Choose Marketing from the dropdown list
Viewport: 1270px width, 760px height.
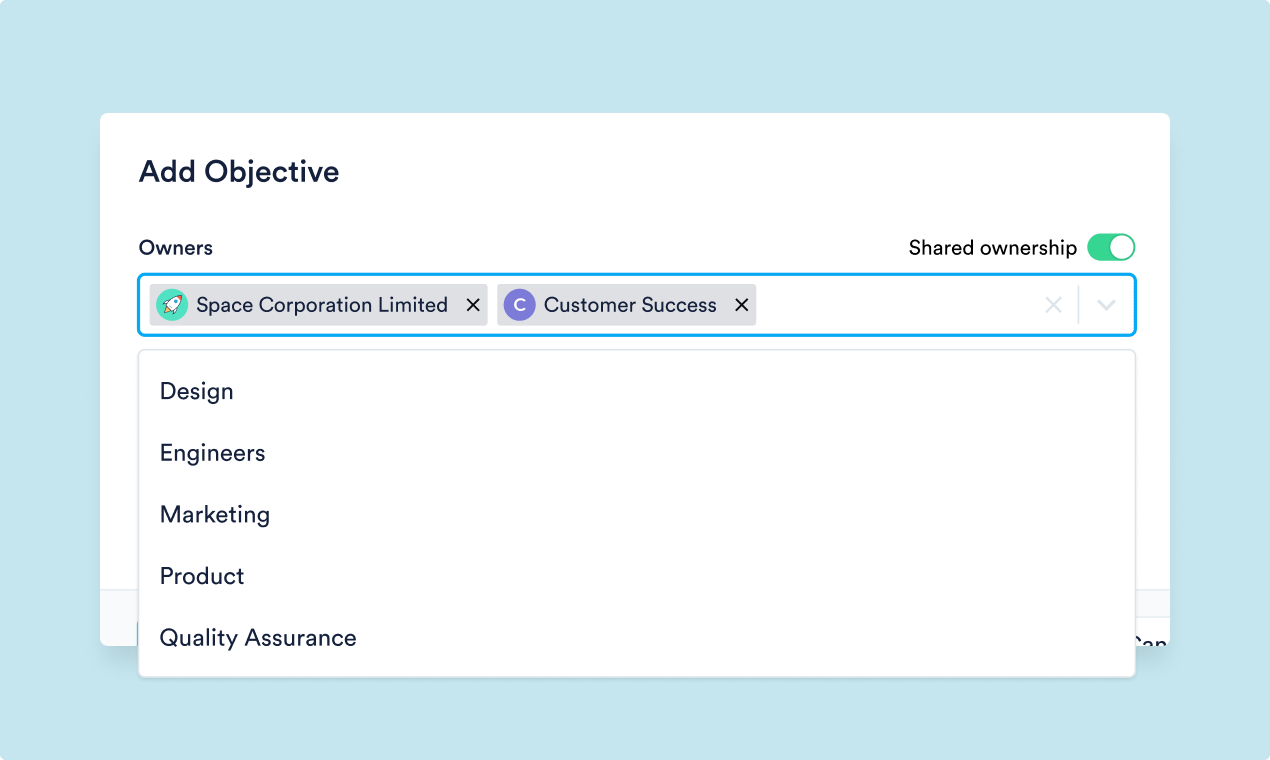click(x=214, y=515)
